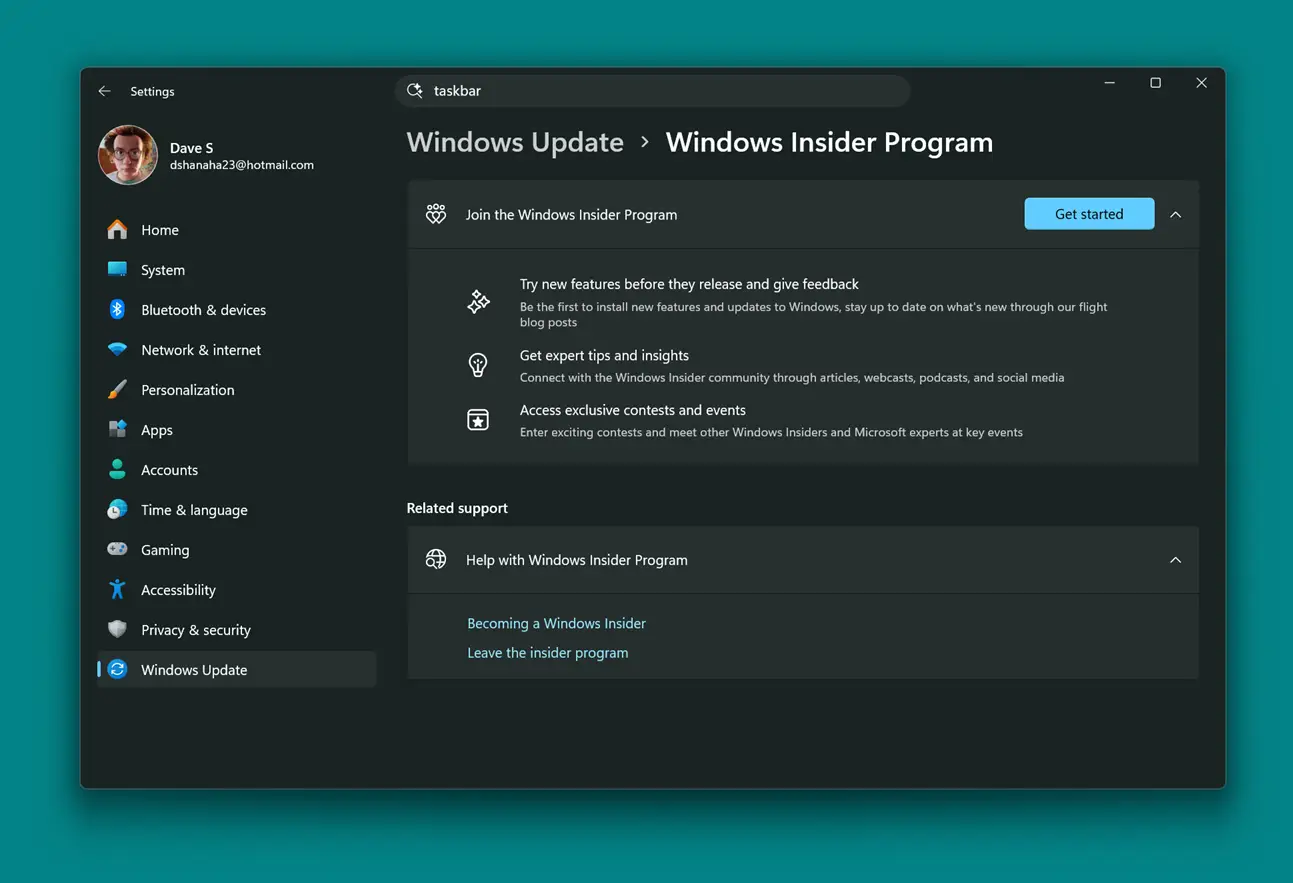Open the Becoming a Windows Insider link
This screenshot has height=883, width=1293.
(556, 623)
